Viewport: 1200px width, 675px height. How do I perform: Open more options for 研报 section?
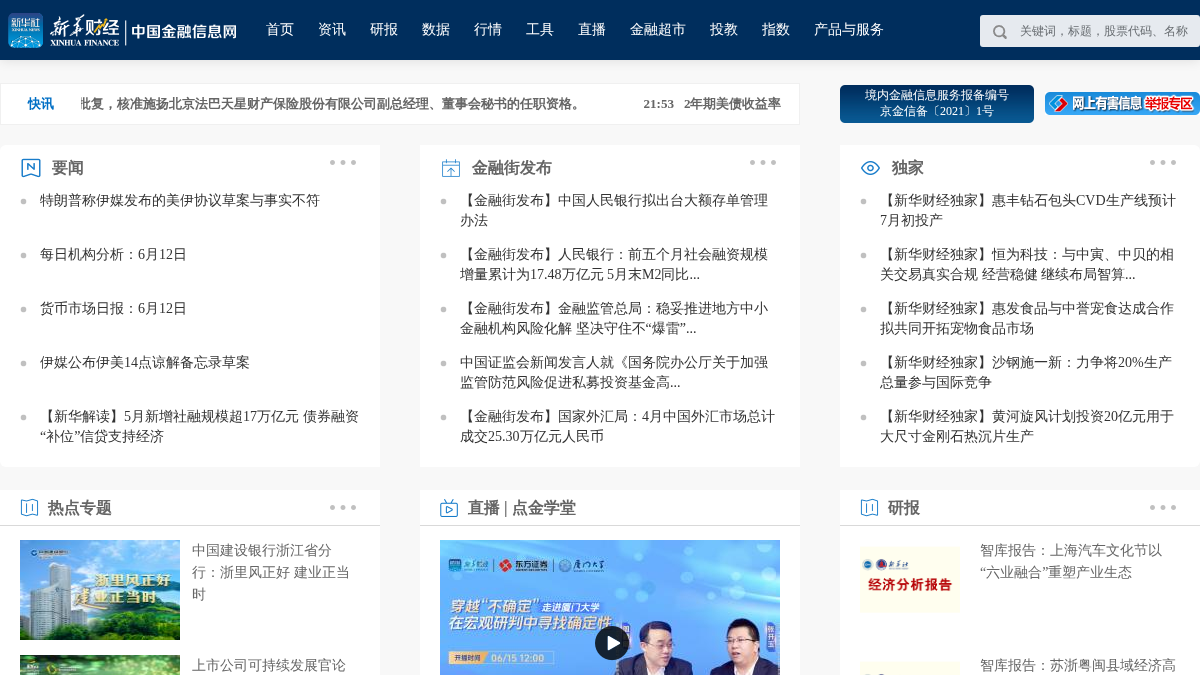[x=1163, y=507]
